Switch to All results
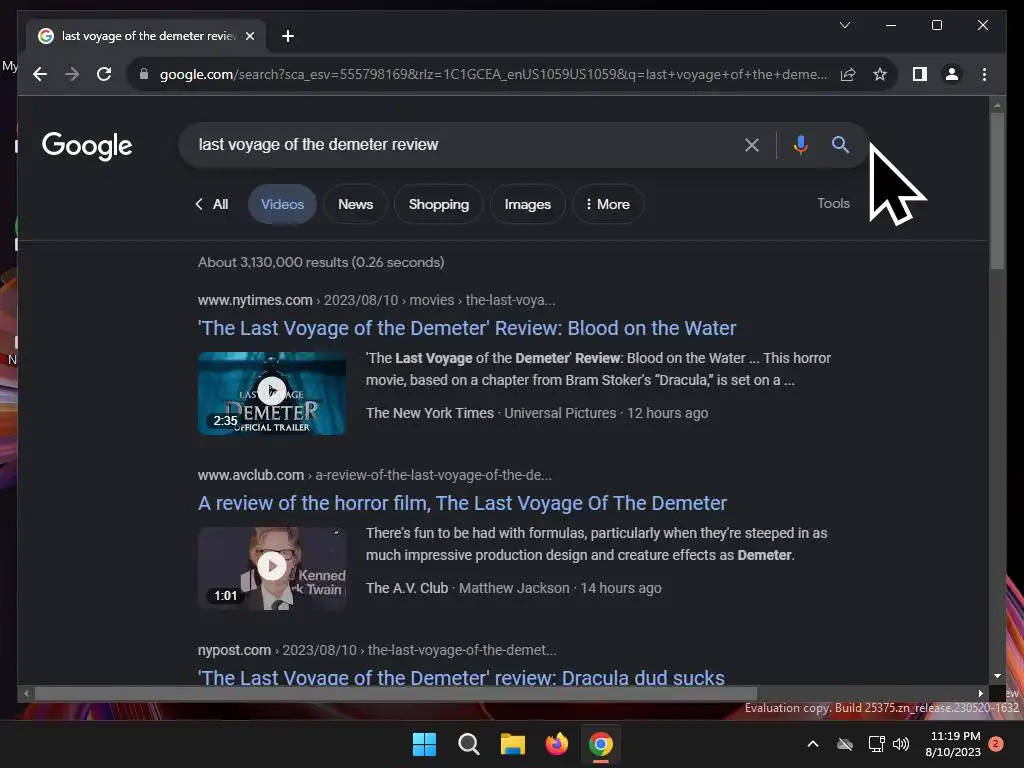The height and width of the screenshot is (768, 1024). [x=212, y=204]
